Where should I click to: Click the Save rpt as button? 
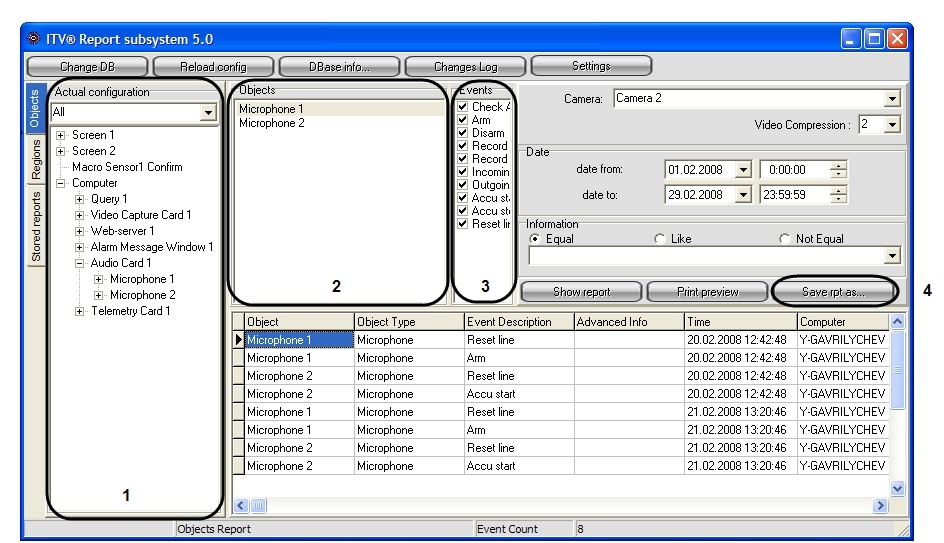click(x=833, y=292)
